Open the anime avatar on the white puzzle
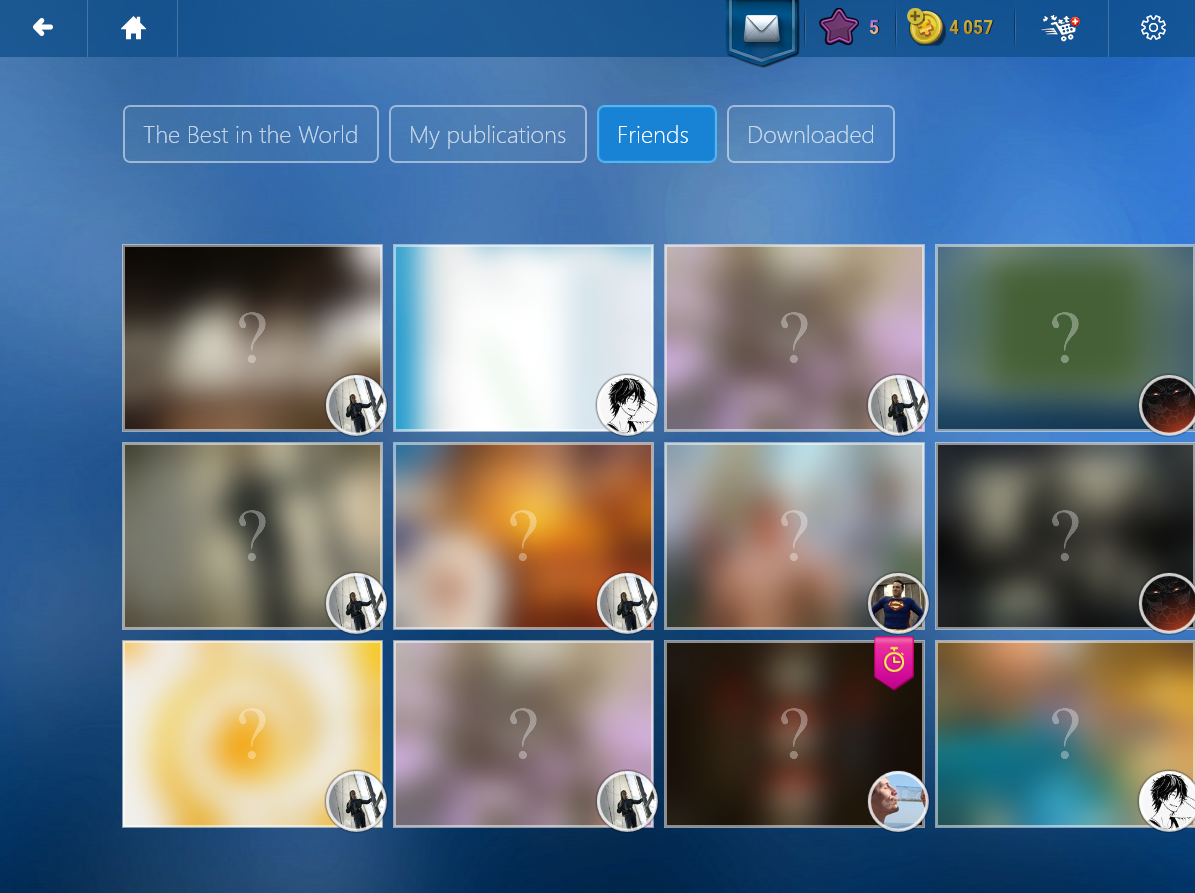Viewport: 1195px width, 893px height. [x=626, y=405]
